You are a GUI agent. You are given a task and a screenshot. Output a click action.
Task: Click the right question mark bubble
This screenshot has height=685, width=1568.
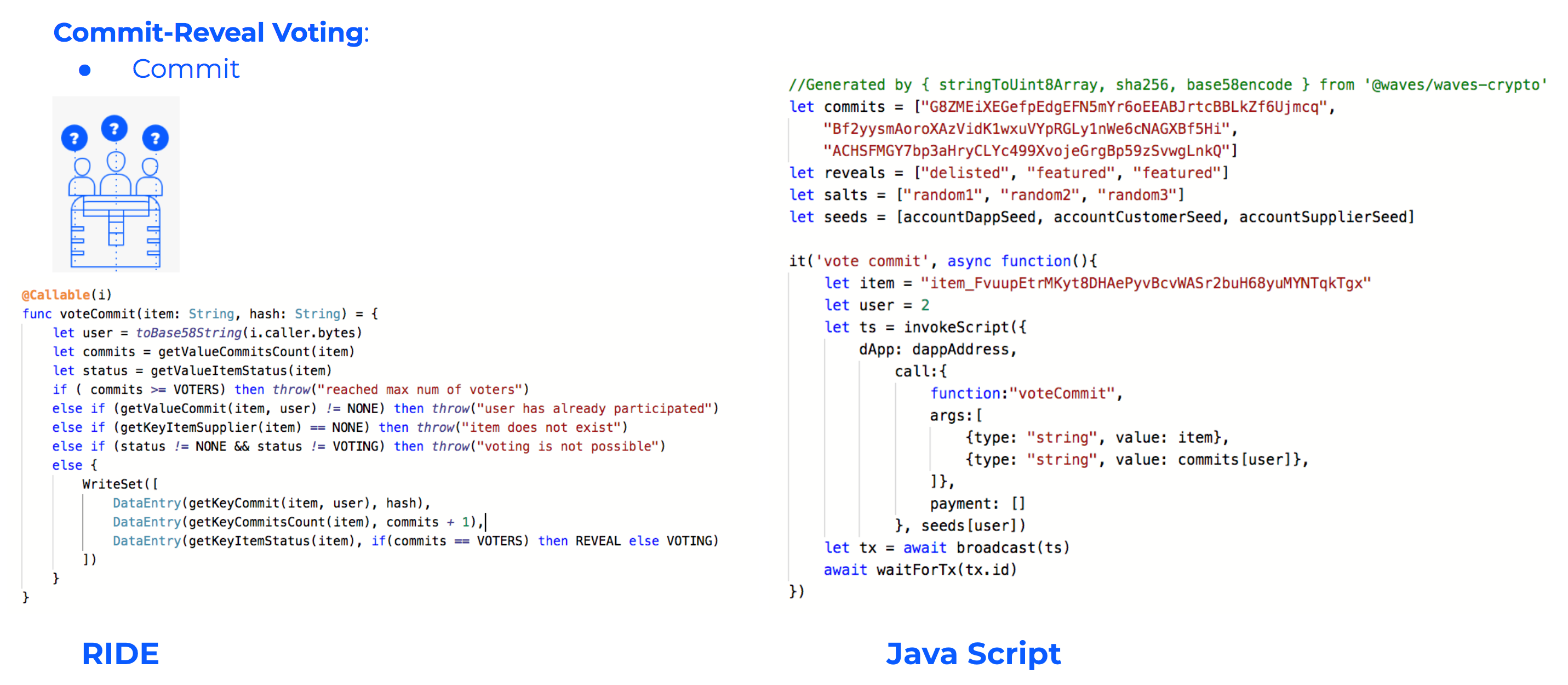pyautogui.click(x=155, y=138)
